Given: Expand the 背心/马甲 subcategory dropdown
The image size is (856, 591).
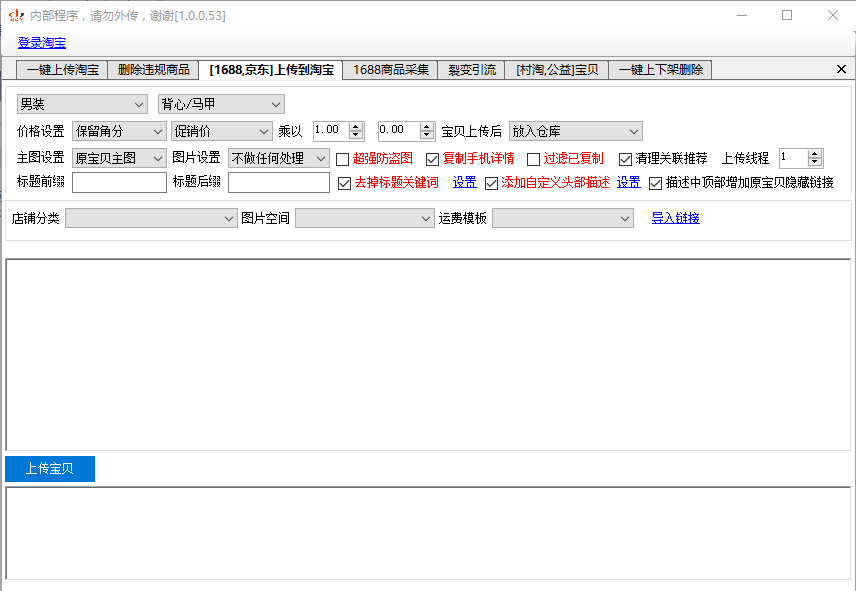Looking at the screenshot, I should pos(221,104).
